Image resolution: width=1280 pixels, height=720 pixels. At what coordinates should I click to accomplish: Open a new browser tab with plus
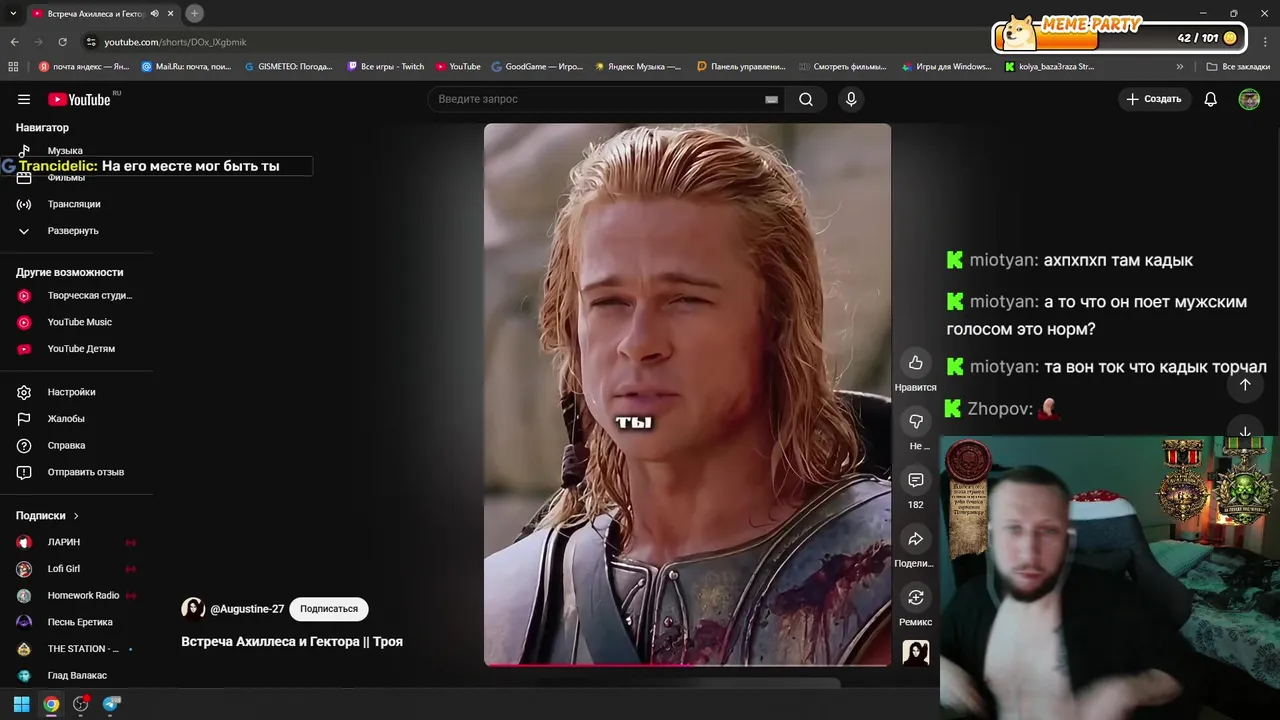(x=194, y=13)
